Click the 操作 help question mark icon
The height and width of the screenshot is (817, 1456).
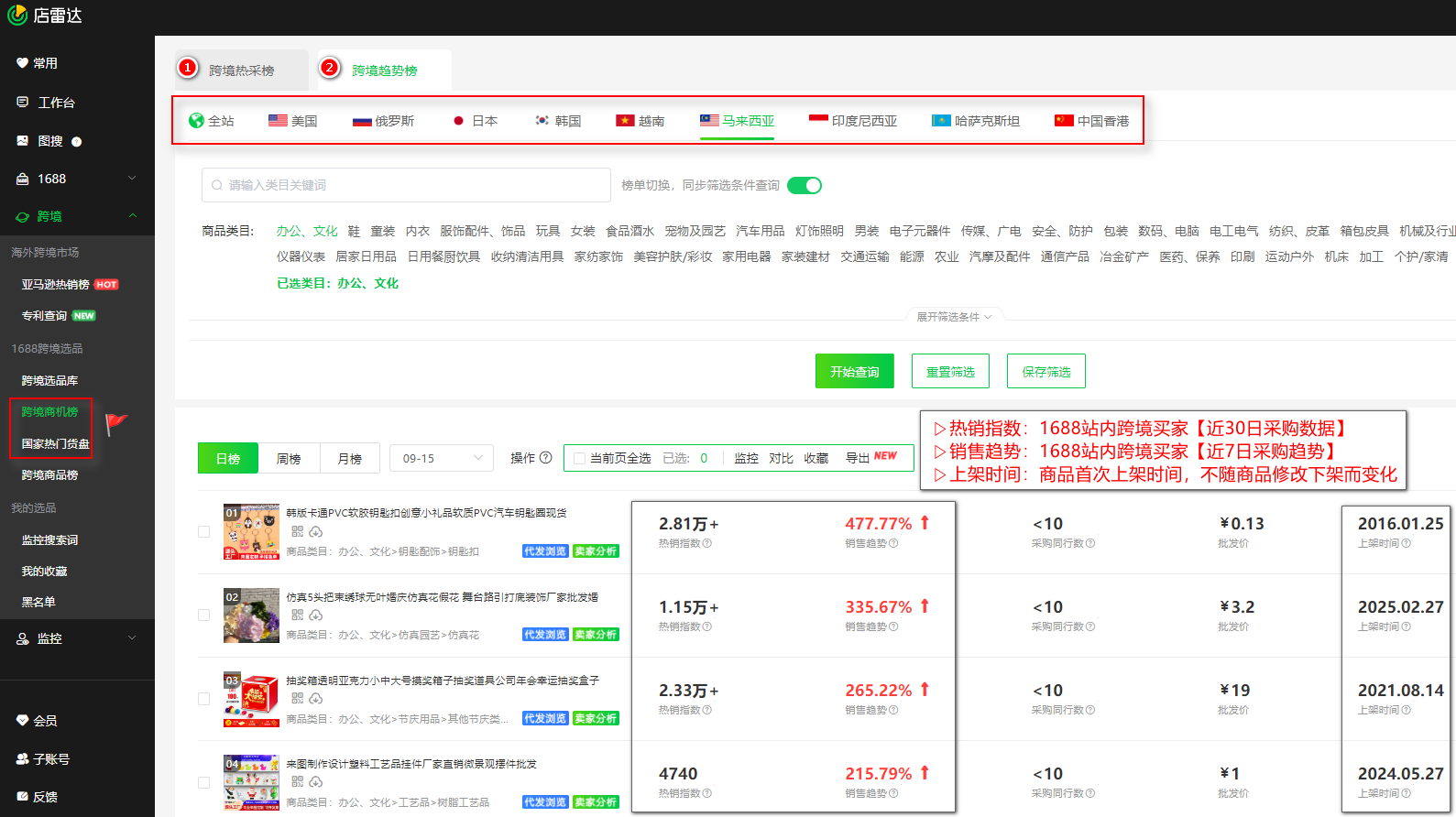coord(546,458)
